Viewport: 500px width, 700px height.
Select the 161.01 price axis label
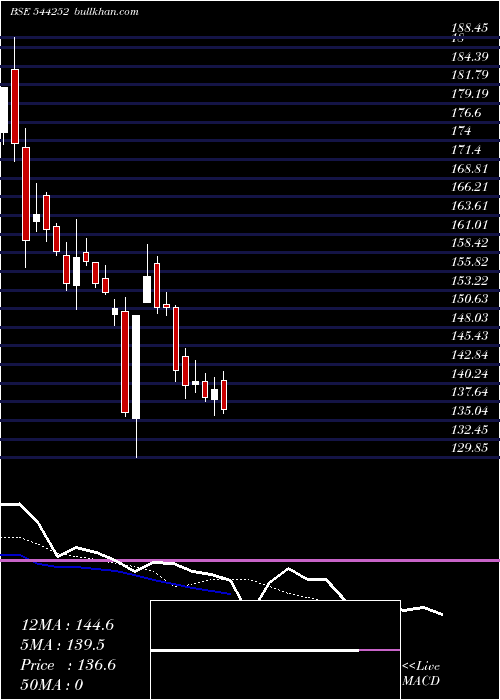pyautogui.click(x=469, y=224)
